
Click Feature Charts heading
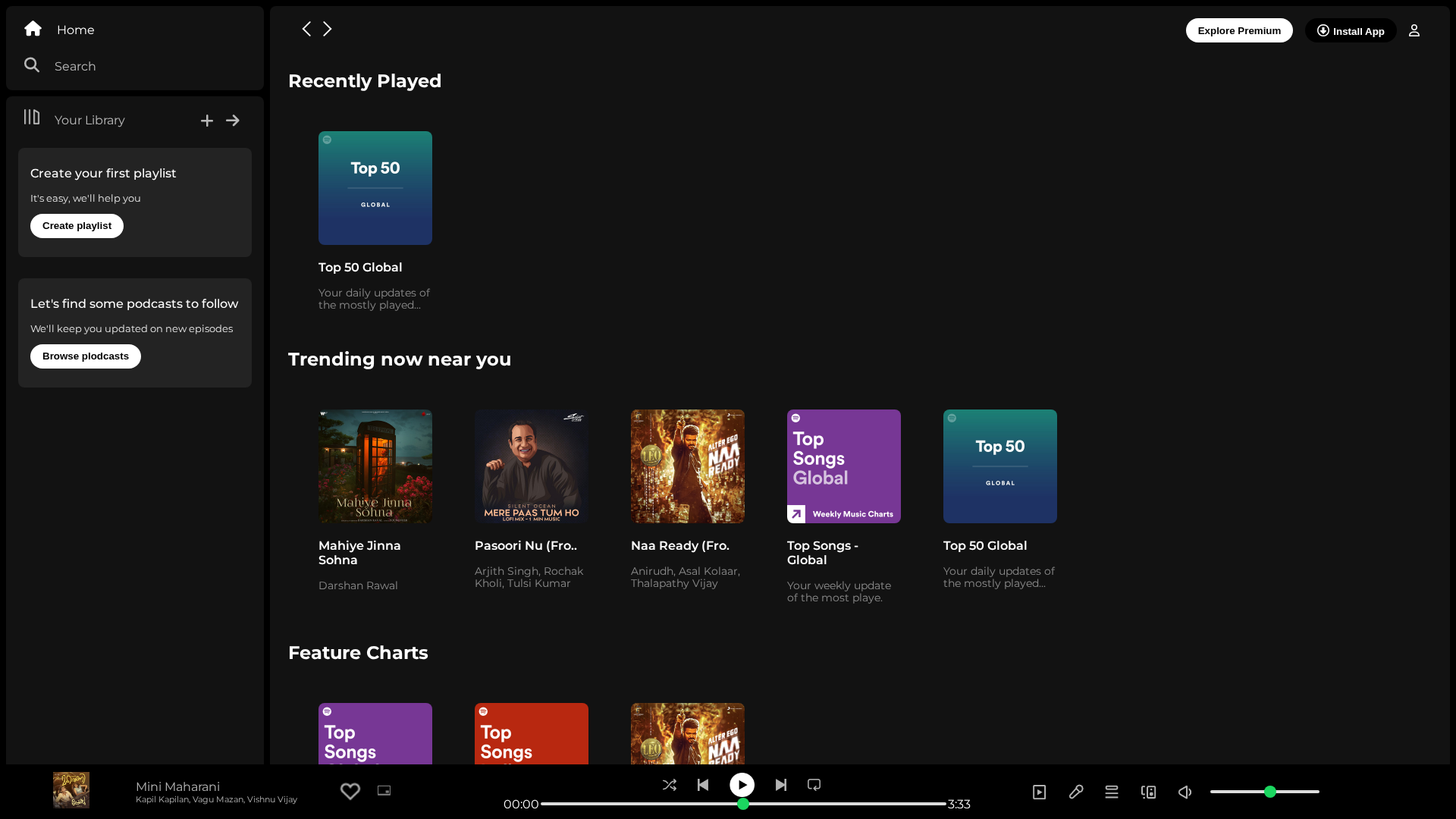click(358, 653)
